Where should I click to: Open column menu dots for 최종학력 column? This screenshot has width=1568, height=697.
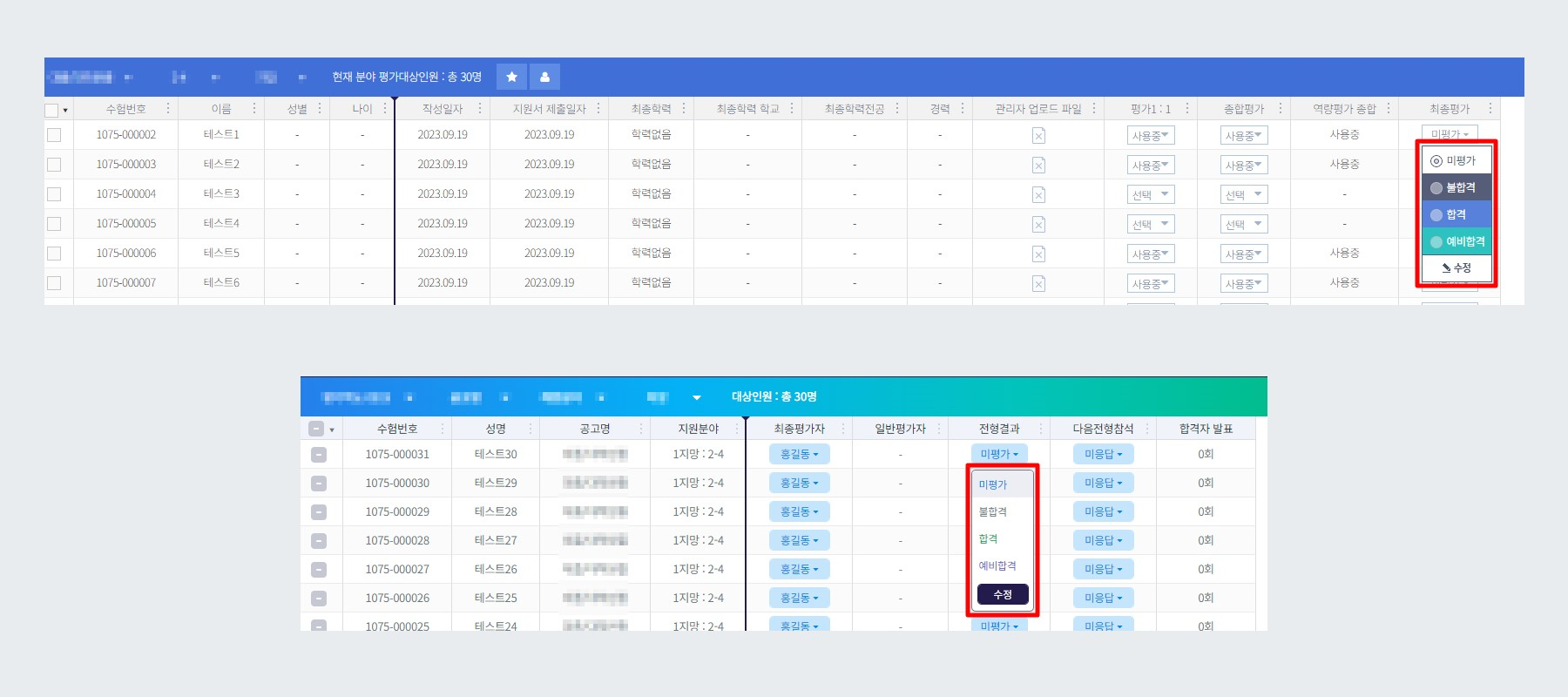(684, 108)
